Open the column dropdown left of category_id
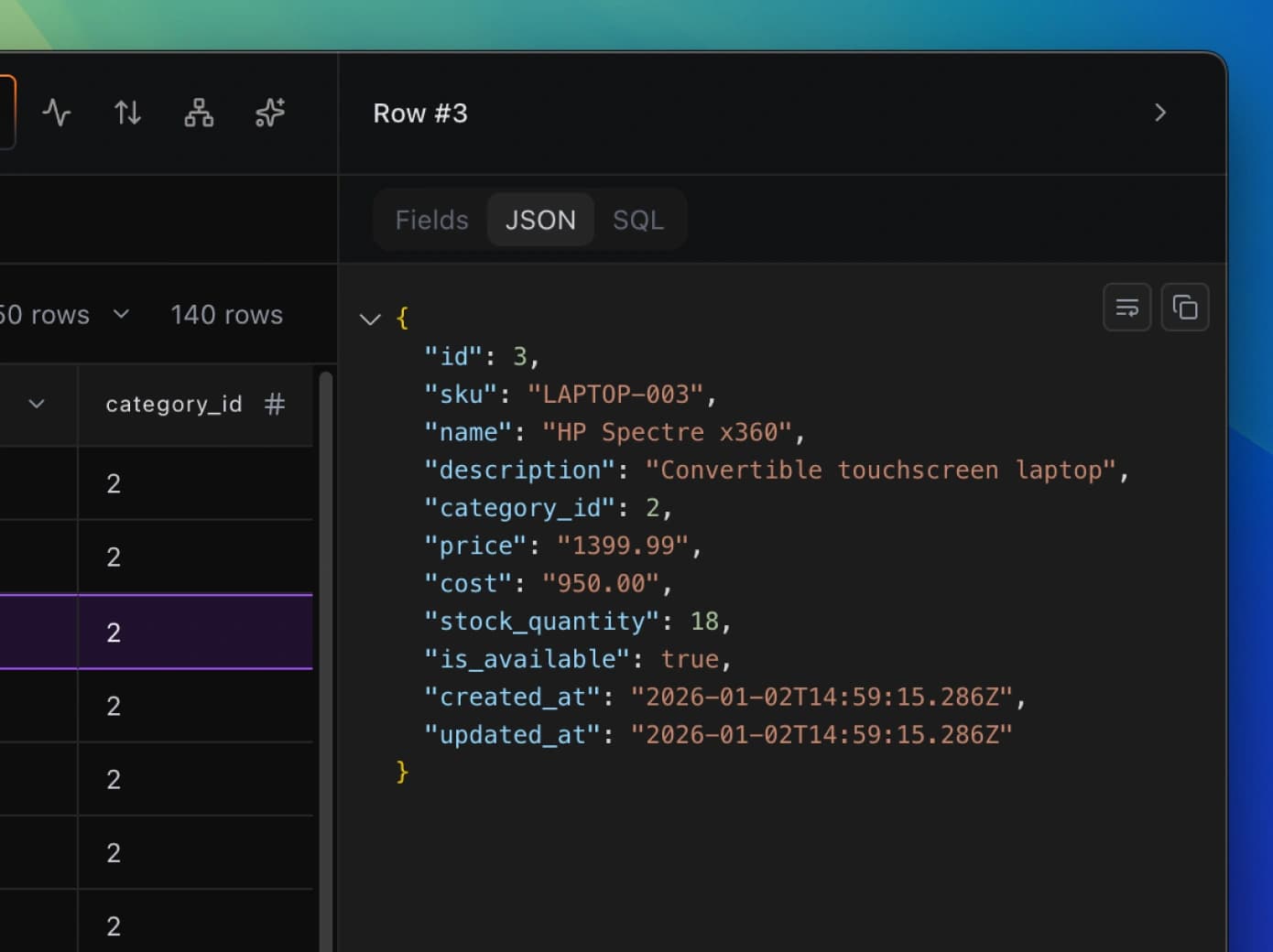1273x952 pixels. click(37, 404)
